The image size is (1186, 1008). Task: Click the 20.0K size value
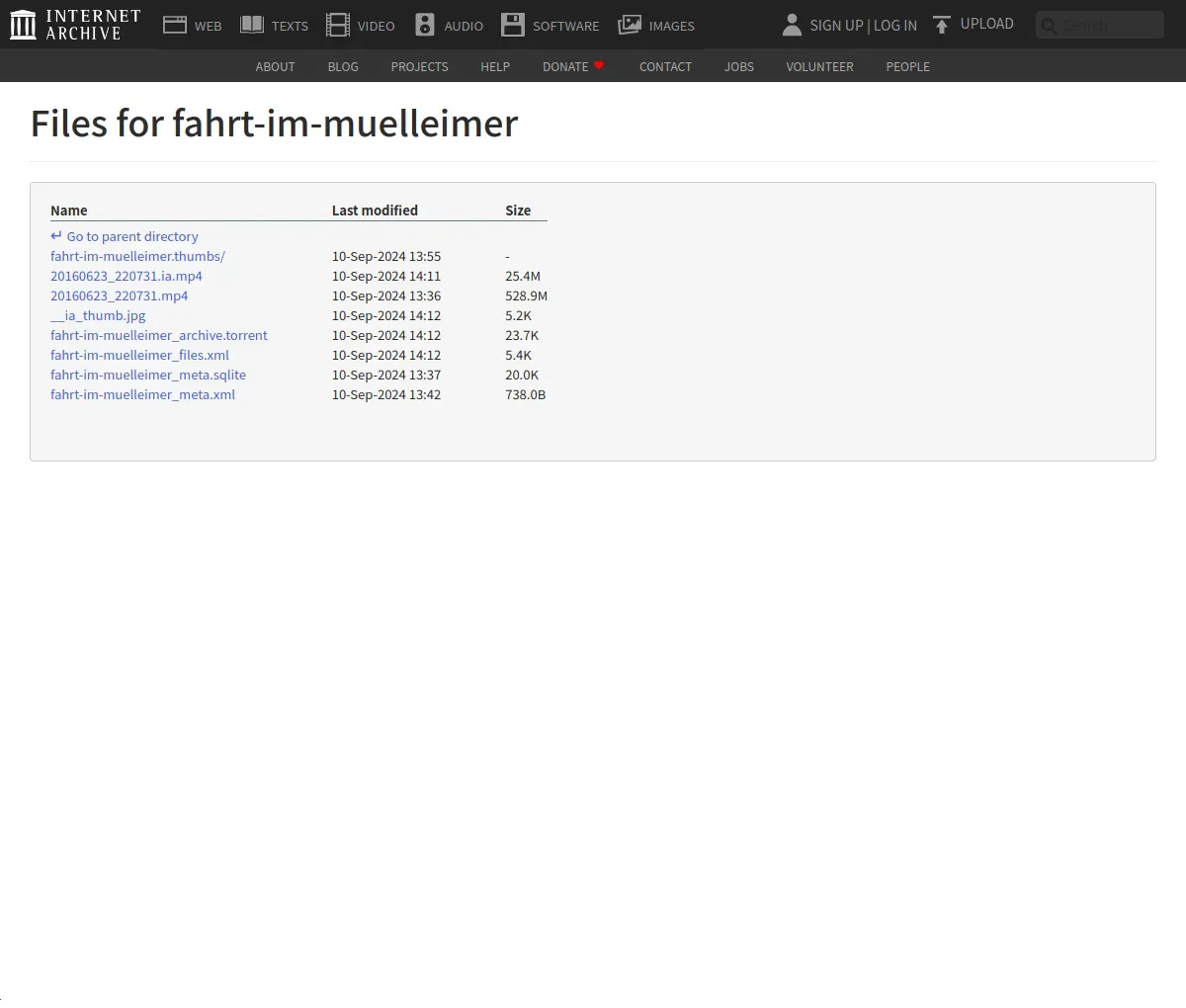click(522, 375)
